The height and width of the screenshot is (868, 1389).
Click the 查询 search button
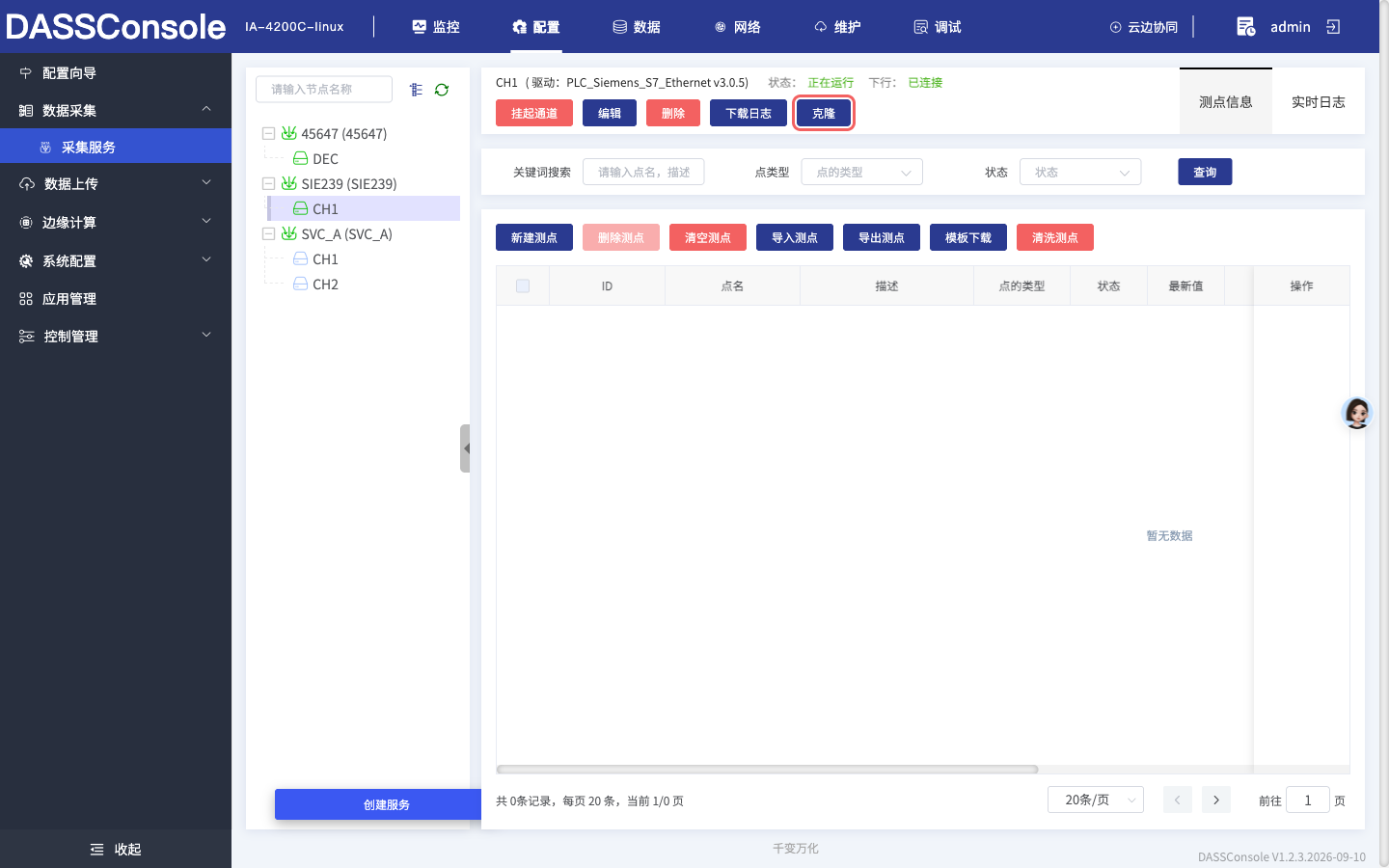[x=1205, y=172]
